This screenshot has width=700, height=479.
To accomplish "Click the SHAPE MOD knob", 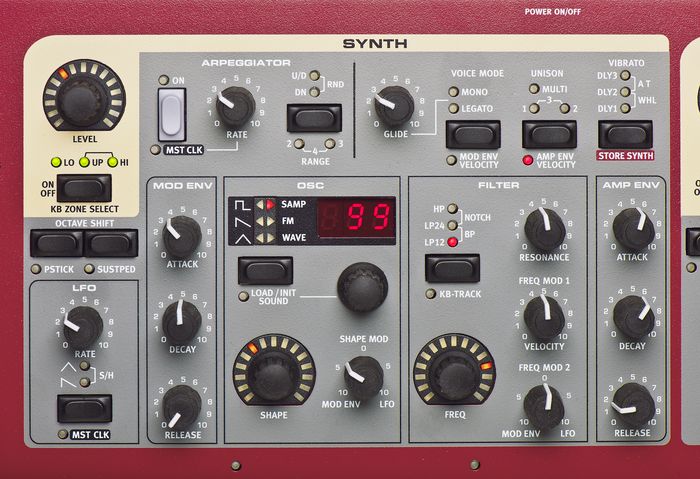I will (x=363, y=376).
